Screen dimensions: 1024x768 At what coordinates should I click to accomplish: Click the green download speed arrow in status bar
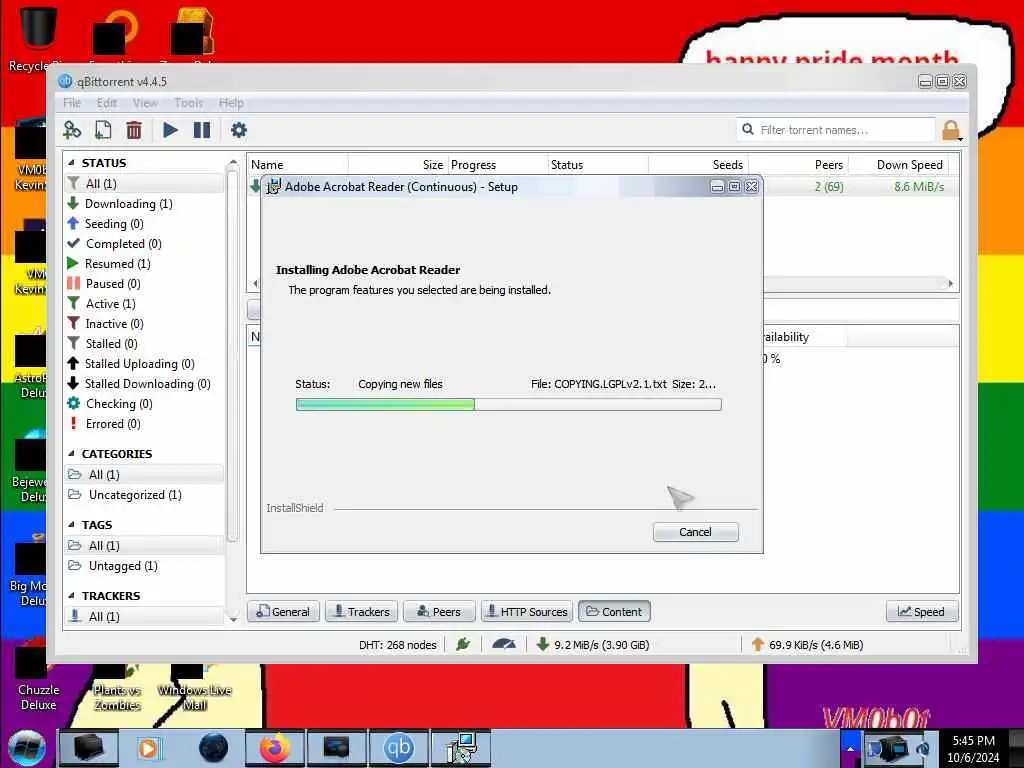(x=542, y=645)
